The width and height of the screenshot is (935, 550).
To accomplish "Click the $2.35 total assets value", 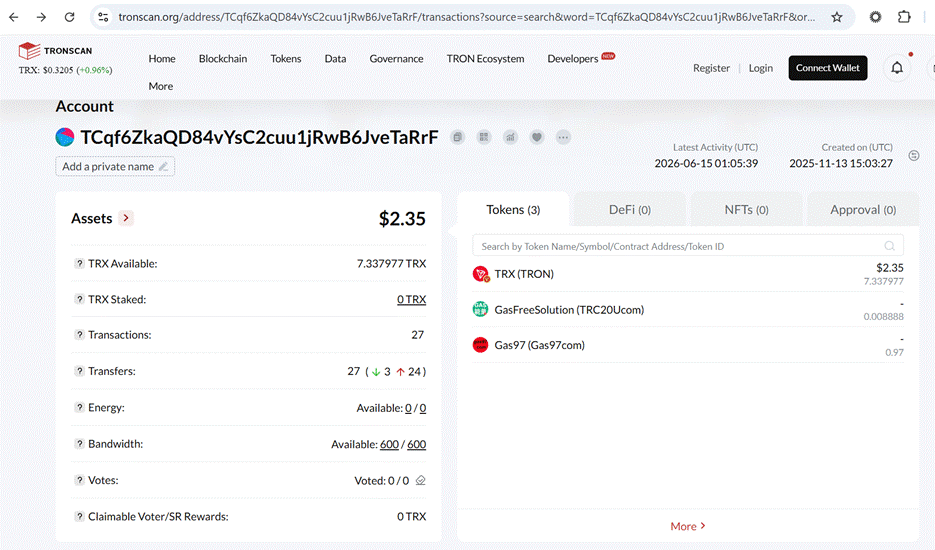I will click(x=403, y=218).
